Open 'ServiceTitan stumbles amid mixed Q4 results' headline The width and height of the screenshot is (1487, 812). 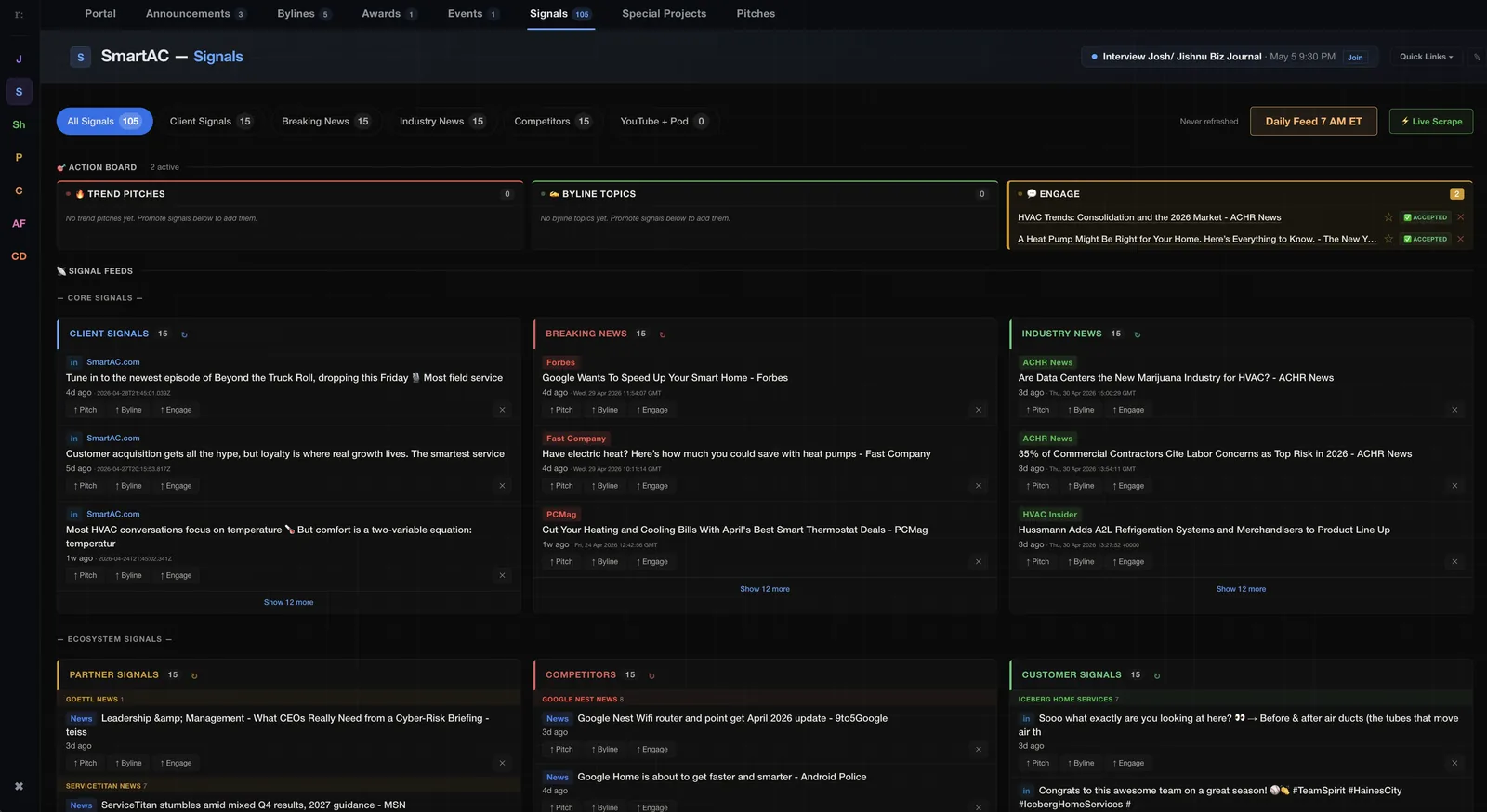[253, 805]
